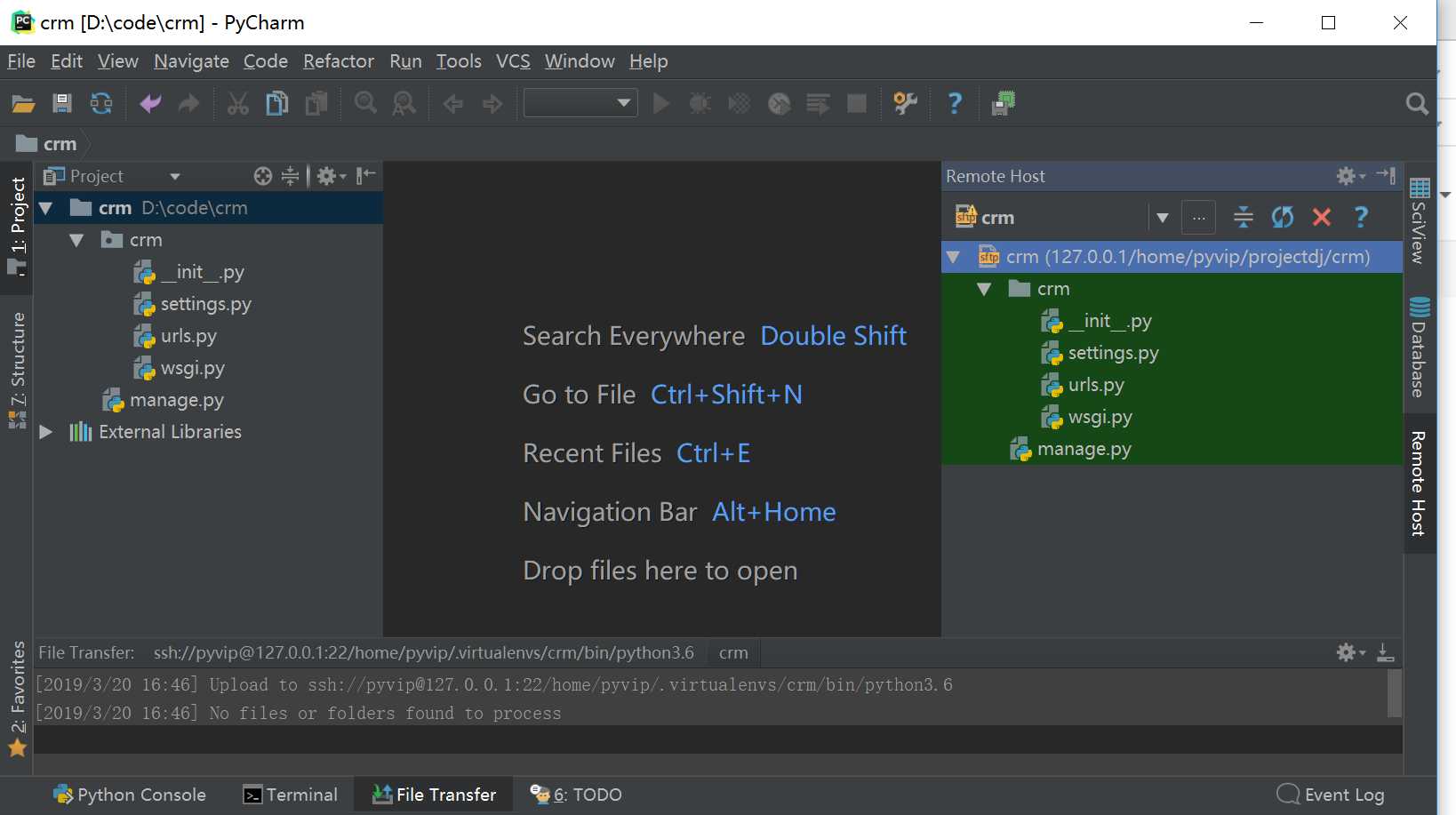Click the Paste toolbar icon

316,104
